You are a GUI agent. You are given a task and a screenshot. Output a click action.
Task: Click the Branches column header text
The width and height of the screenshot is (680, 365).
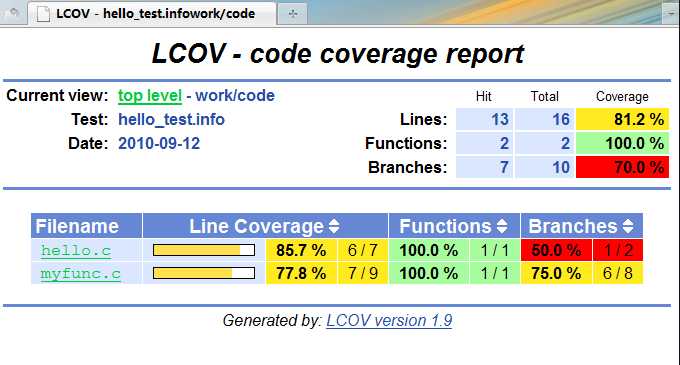pos(572,226)
